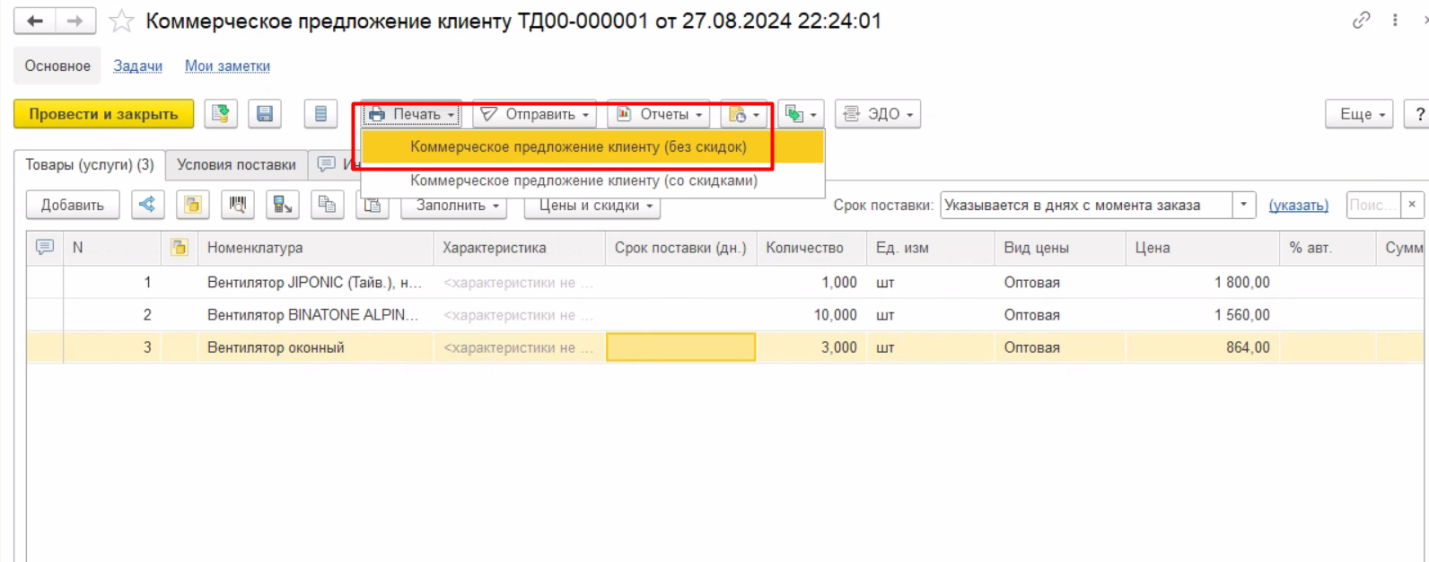Open Срок поставки combo box arrow
This screenshot has width=1429, height=562.
(x=1244, y=205)
